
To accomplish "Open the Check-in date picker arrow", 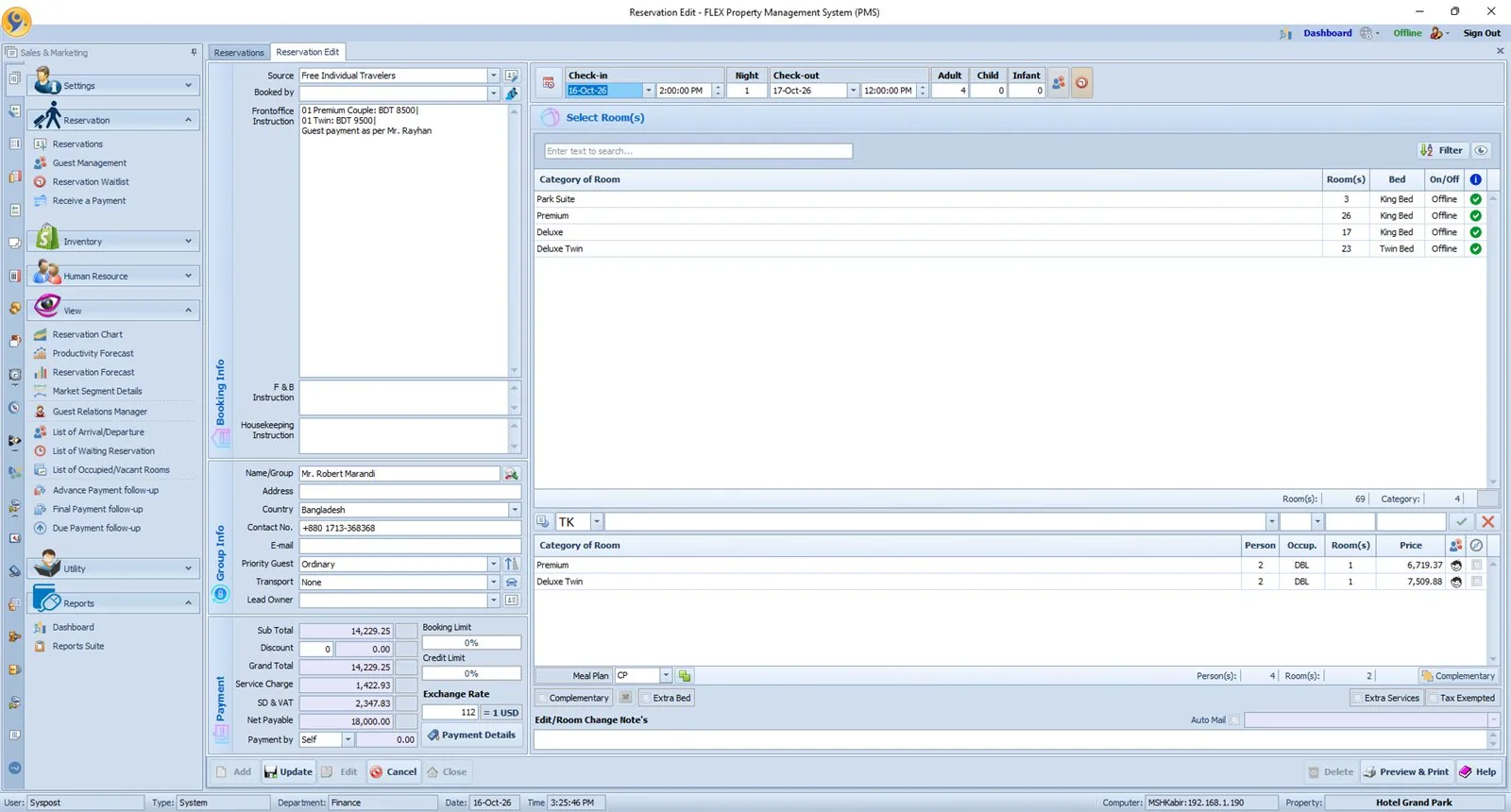I will tap(648, 91).
